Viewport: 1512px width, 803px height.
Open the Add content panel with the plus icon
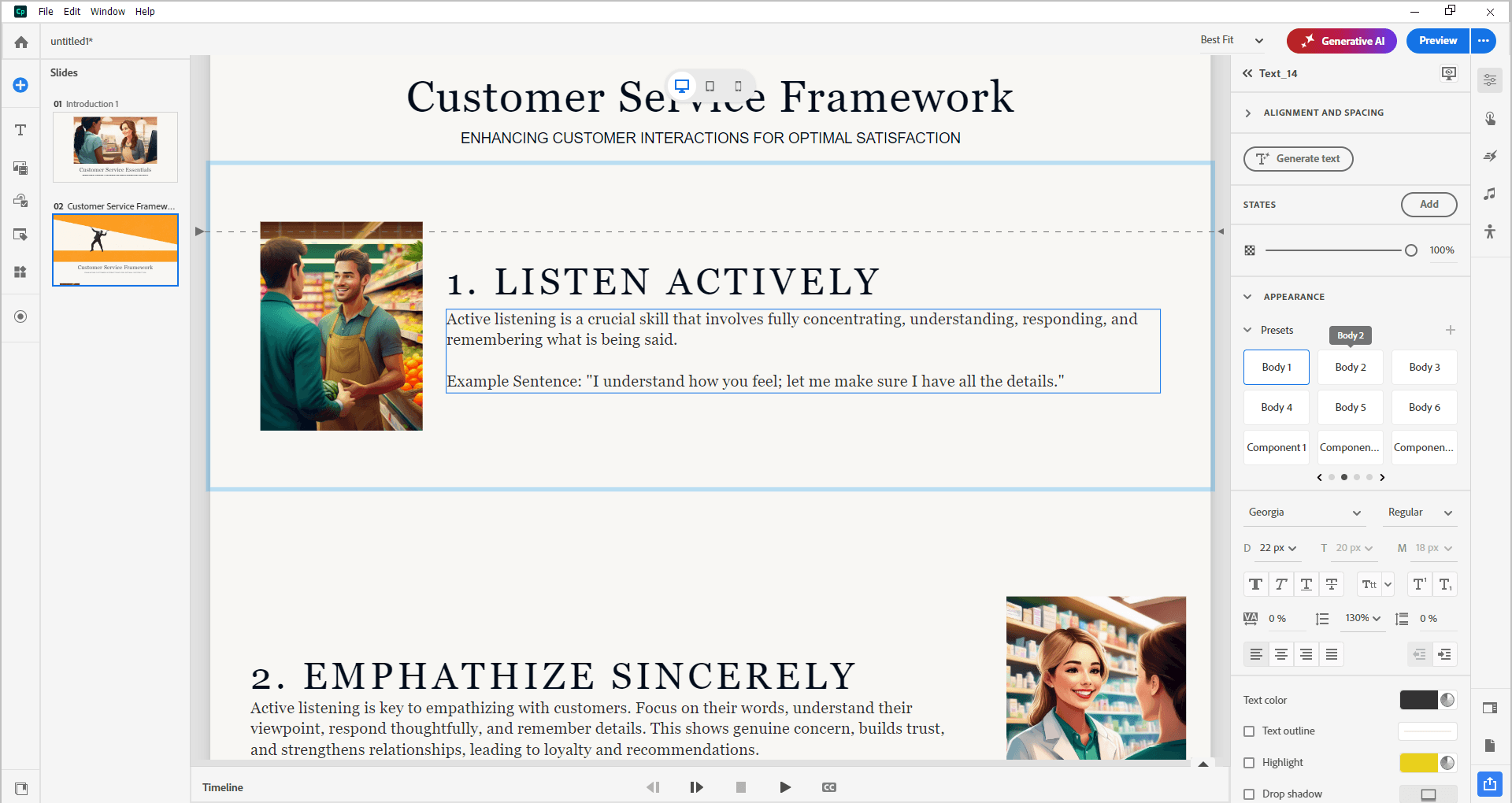[x=20, y=84]
